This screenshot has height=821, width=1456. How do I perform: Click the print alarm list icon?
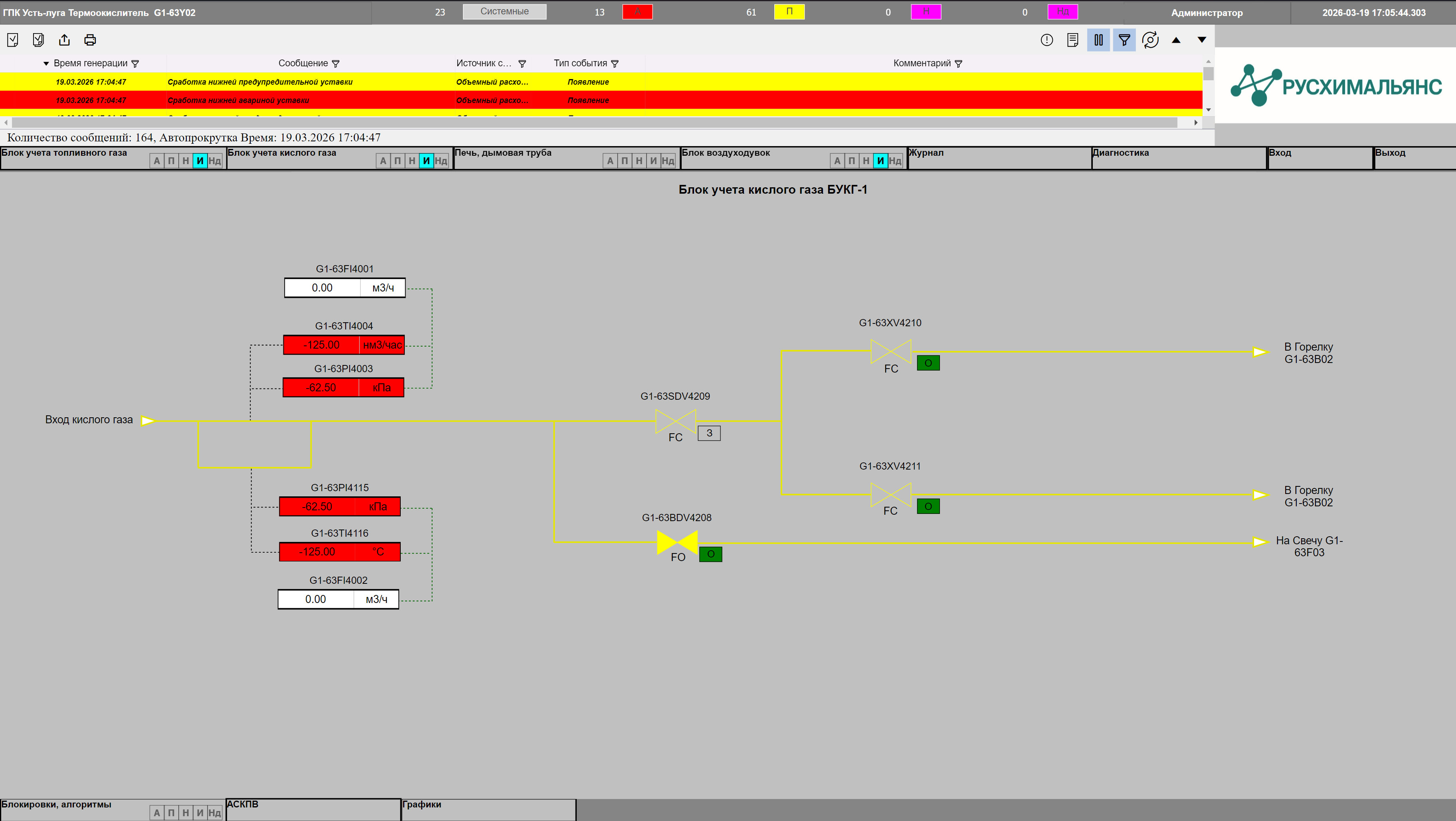click(90, 40)
